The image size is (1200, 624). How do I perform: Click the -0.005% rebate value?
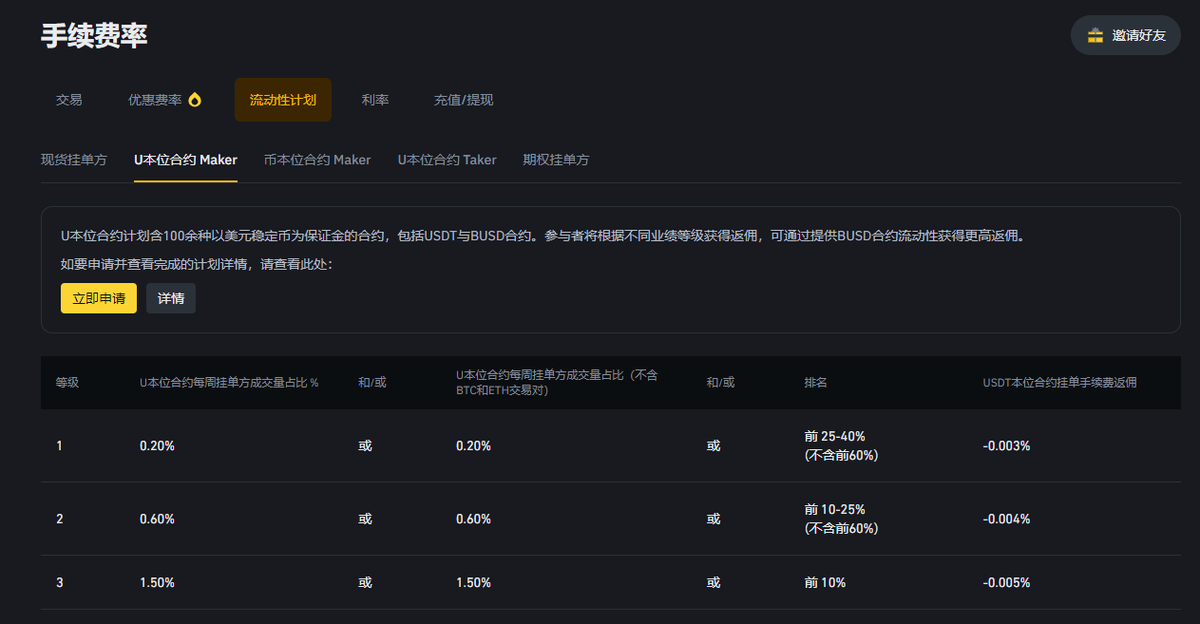[1006, 583]
